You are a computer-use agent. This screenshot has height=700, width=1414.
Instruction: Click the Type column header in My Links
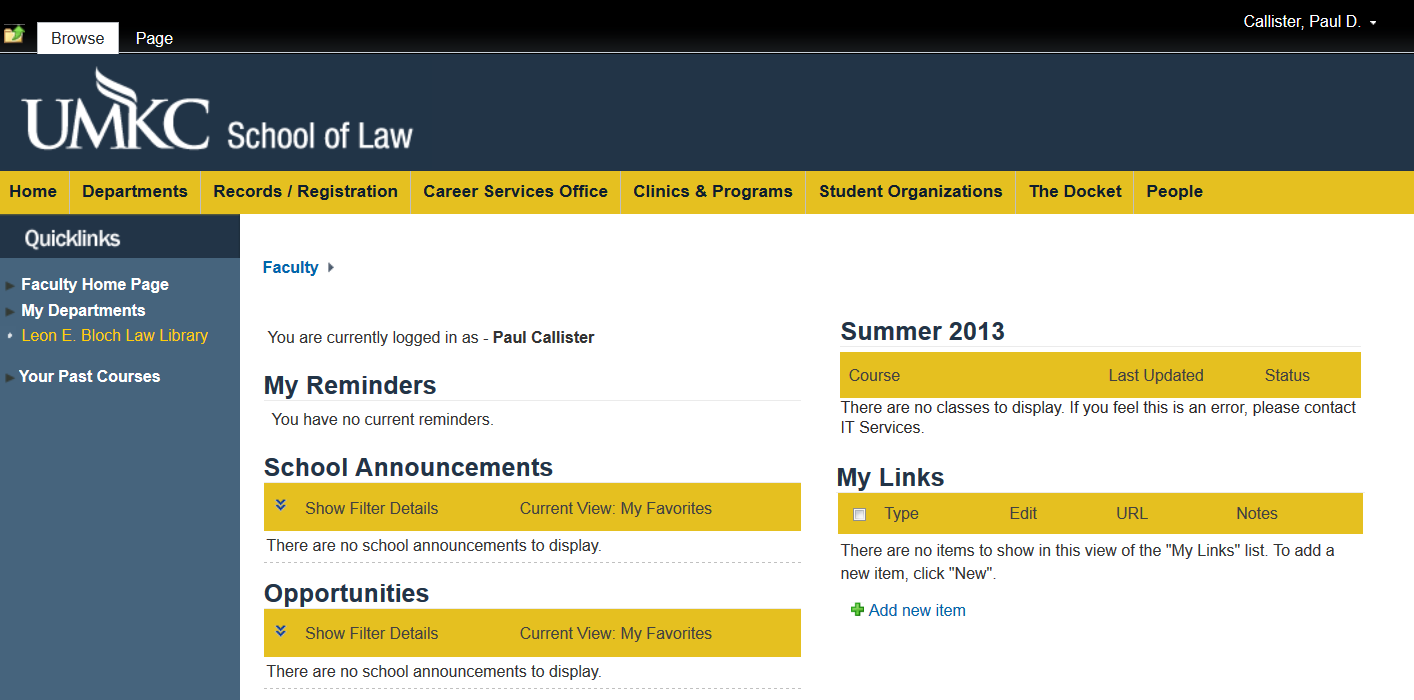coord(901,513)
